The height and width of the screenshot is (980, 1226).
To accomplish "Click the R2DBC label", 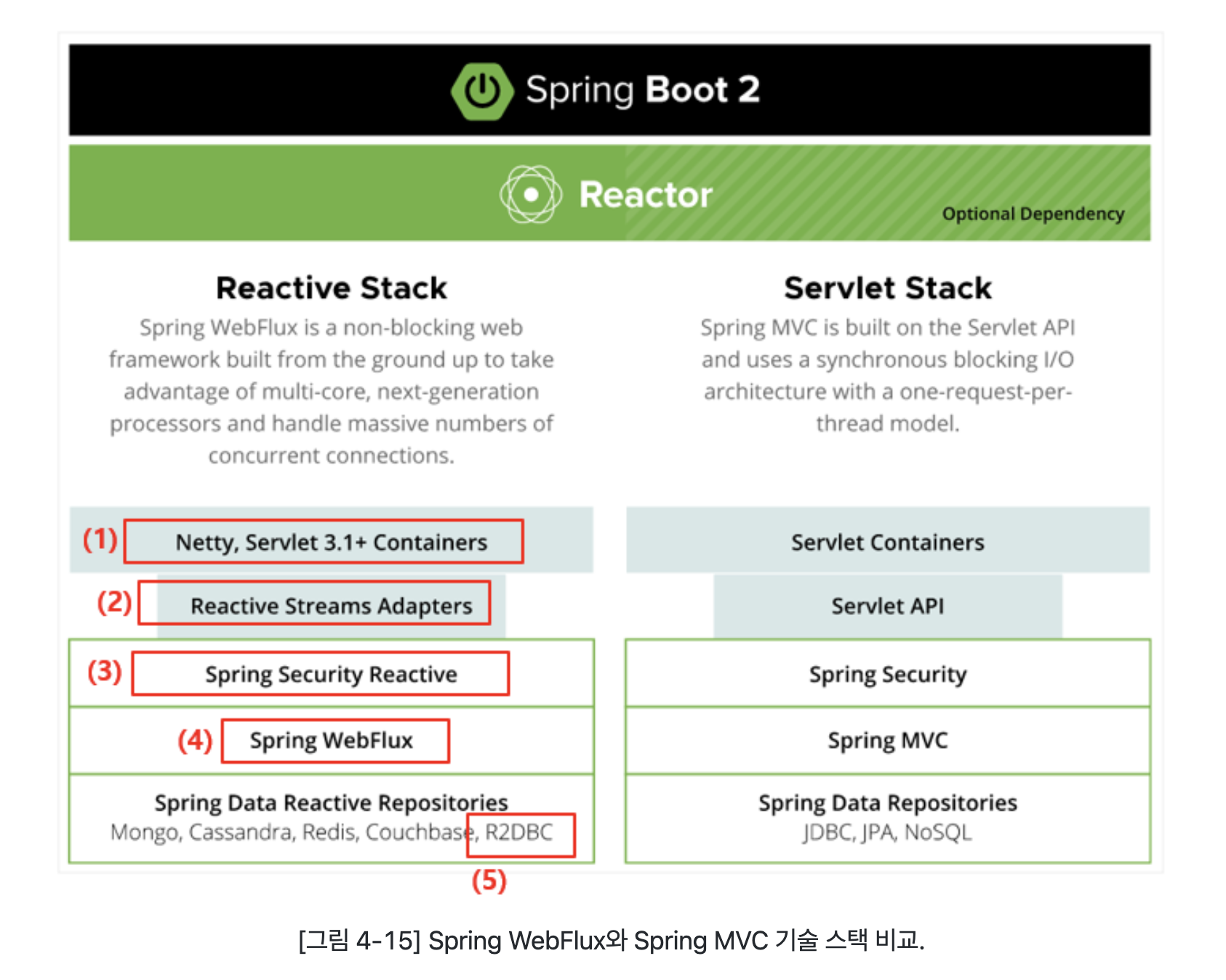I will 519,832.
